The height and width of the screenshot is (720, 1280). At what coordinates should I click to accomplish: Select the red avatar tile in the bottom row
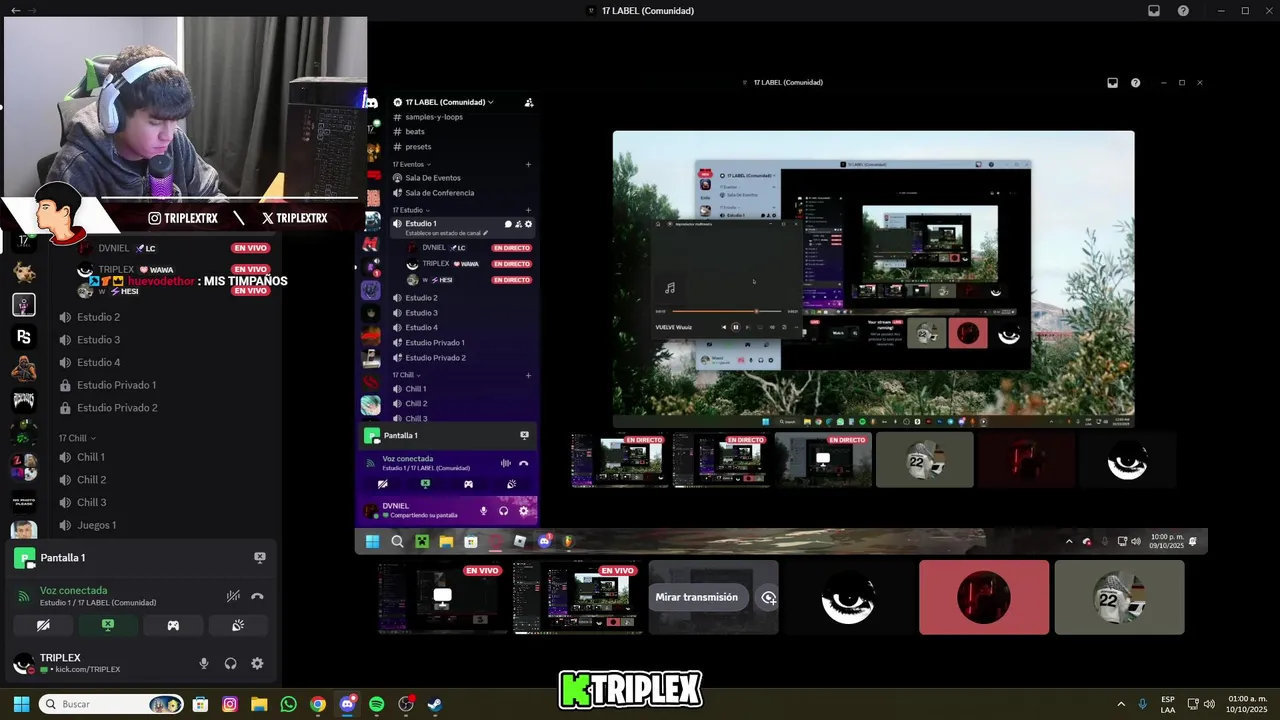pyautogui.click(x=984, y=597)
